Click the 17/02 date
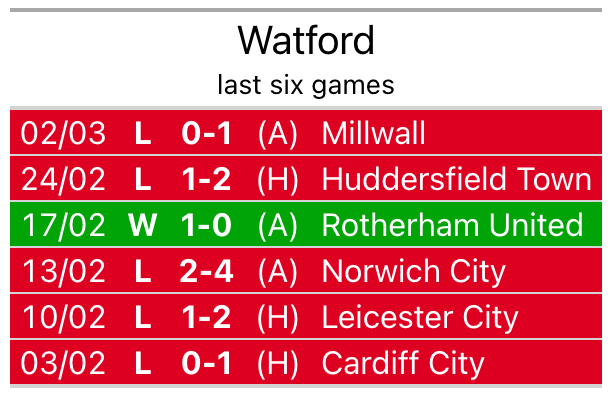 coord(64,225)
